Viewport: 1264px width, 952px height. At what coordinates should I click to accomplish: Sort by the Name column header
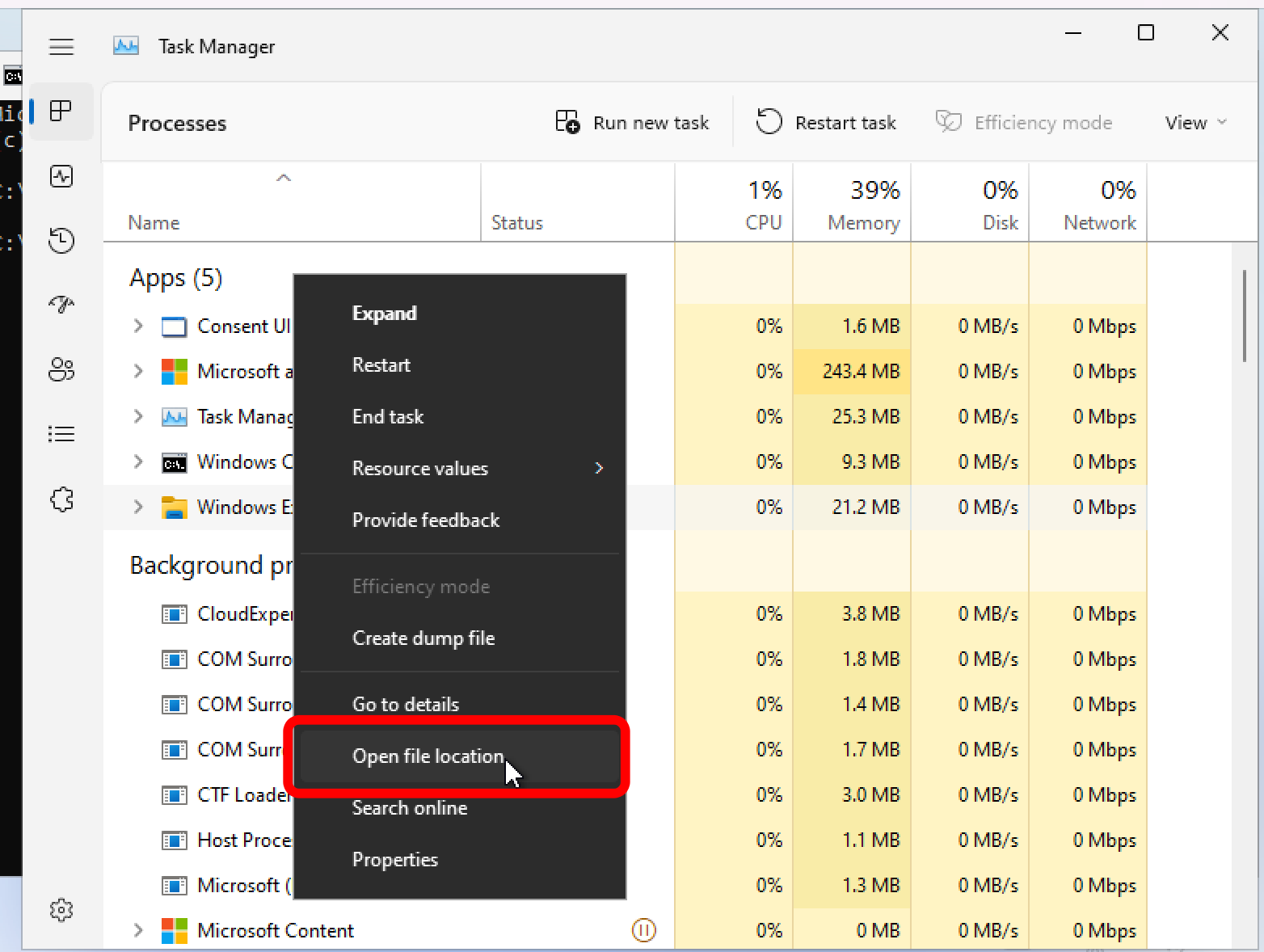292,203
